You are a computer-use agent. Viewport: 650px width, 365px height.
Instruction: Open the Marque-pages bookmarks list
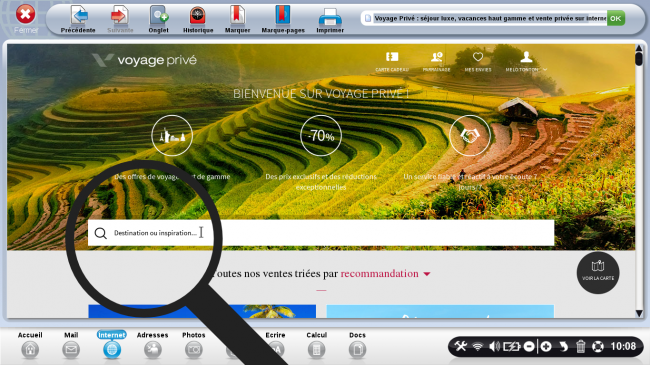coord(283,19)
